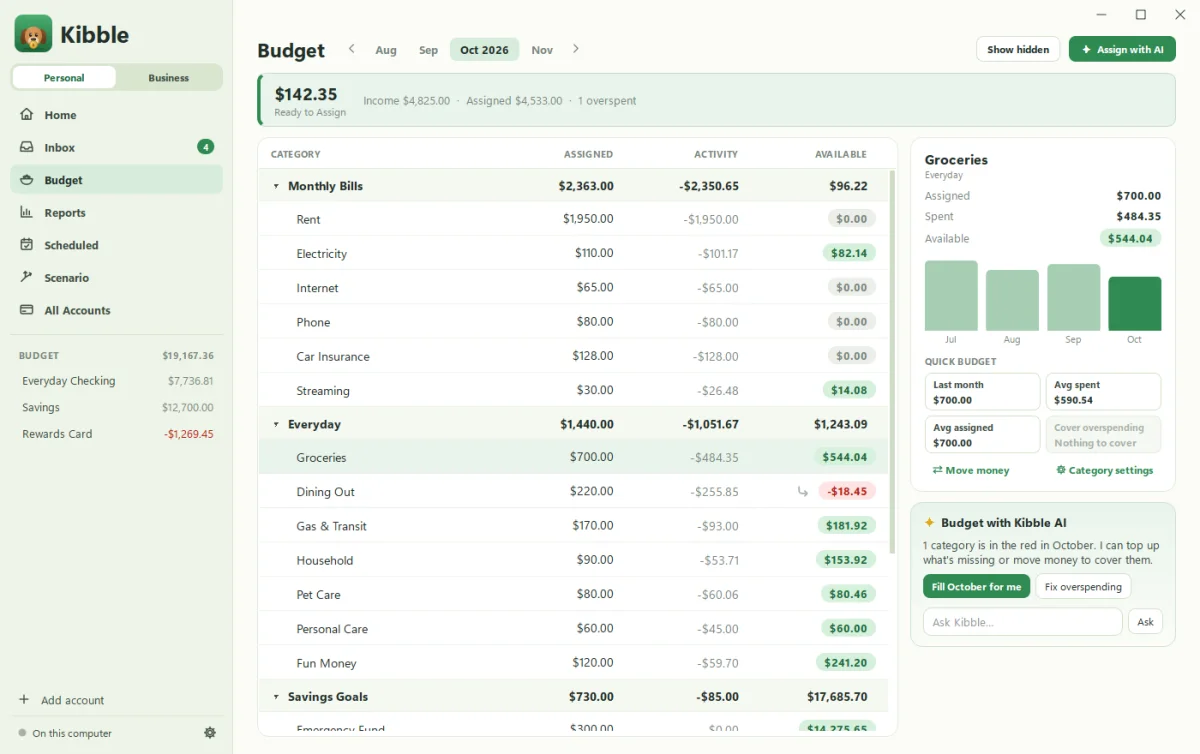Apply Last month $700.00 quick budget

click(982, 392)
